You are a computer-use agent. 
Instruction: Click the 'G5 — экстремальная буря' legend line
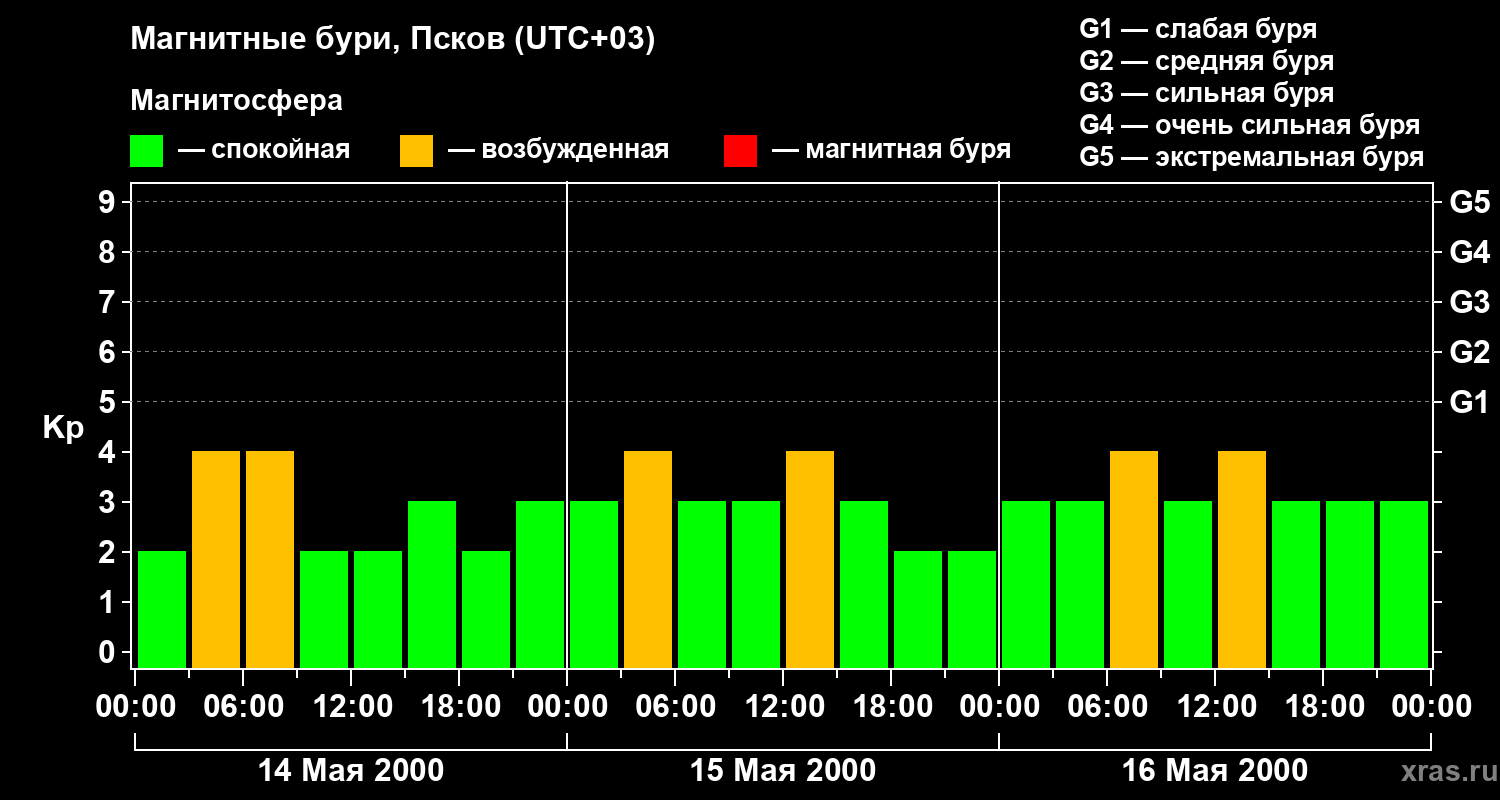click(x=1251, y=157)
